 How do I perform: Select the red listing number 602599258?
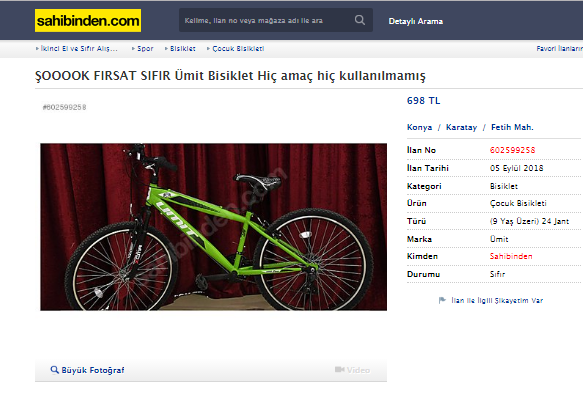(x=512, y=150)
